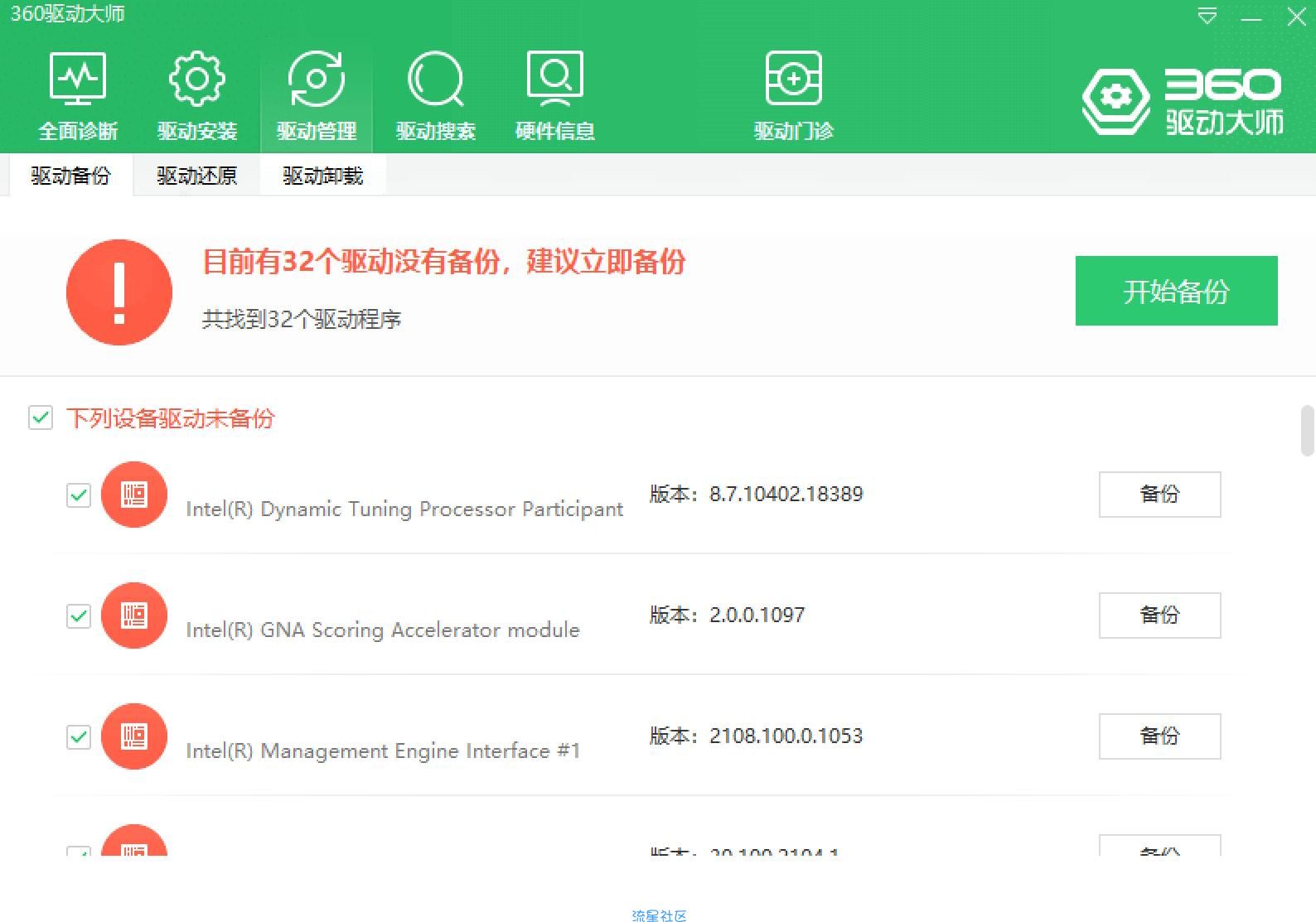The image size is (1316, 922).
Task: Click the 360驱动大师 logo
Action: click(1183, 101)
